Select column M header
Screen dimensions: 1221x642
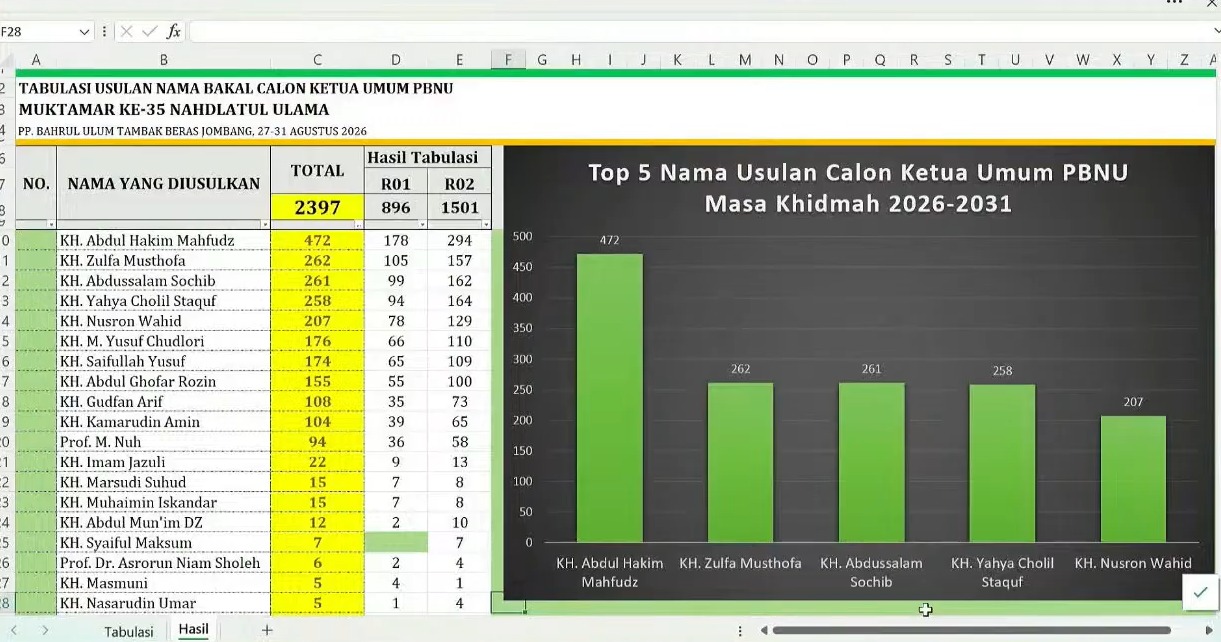[x=745, y=60]
